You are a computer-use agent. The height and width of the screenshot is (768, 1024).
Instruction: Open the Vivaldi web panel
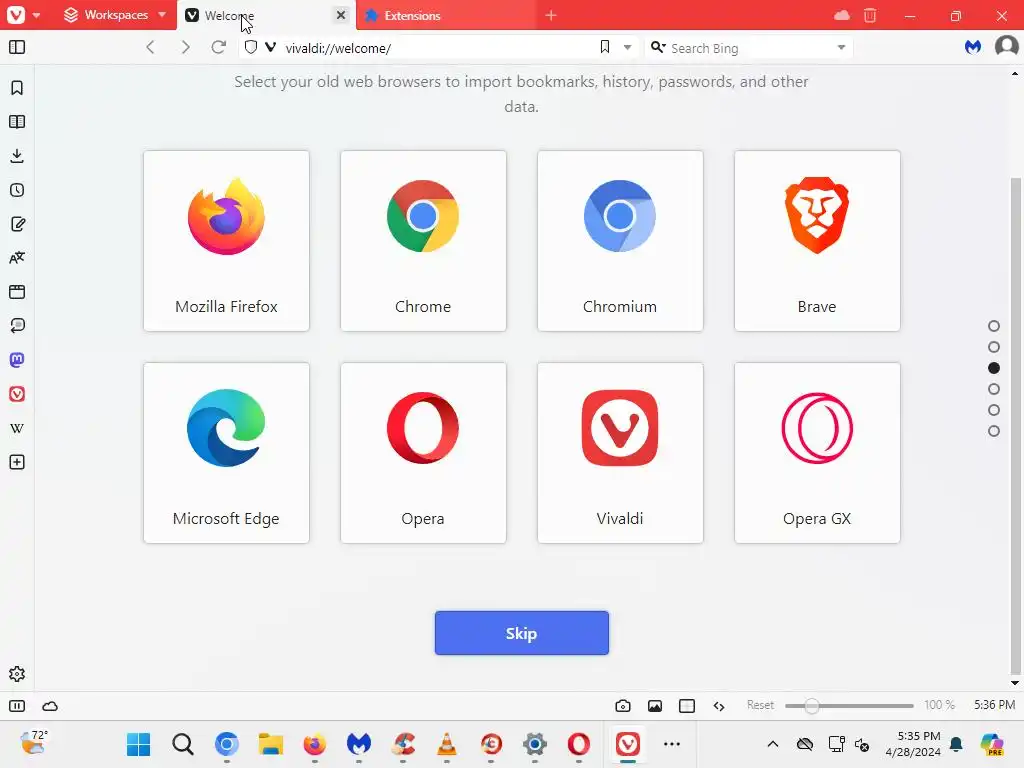(x=17, y=394)
